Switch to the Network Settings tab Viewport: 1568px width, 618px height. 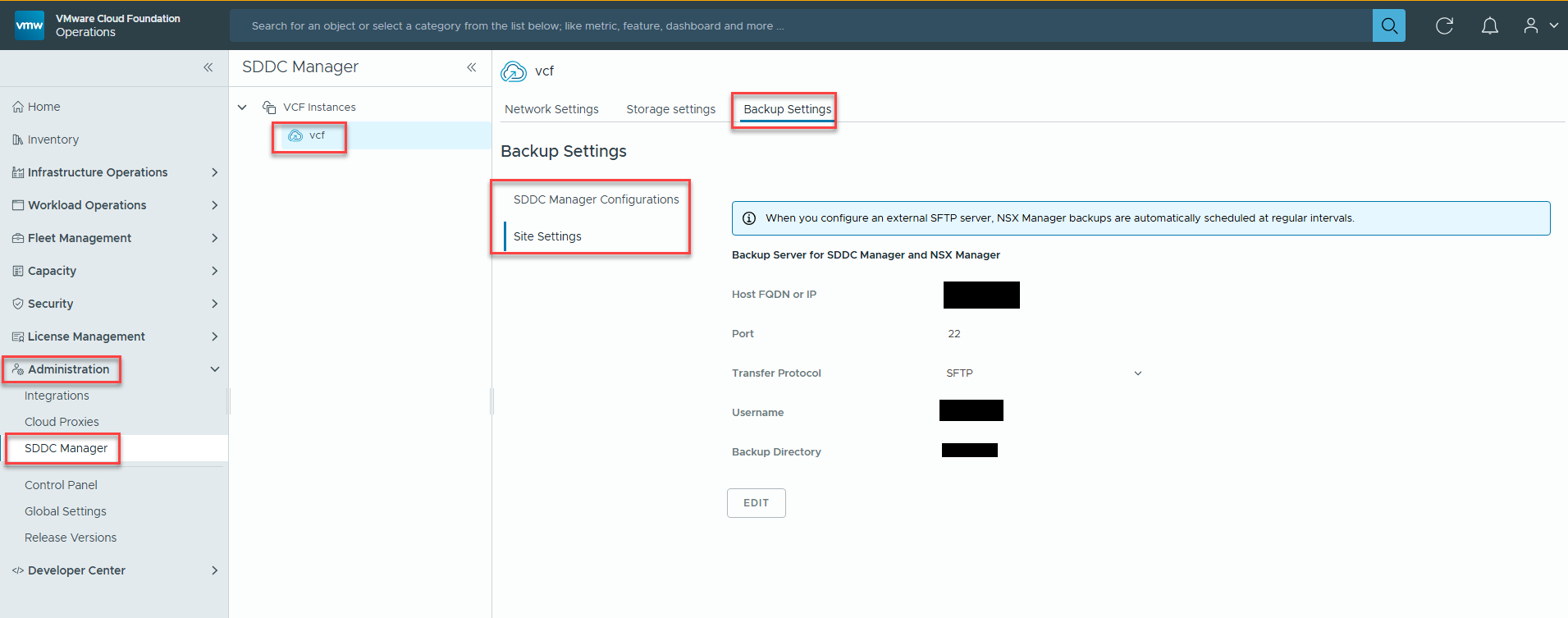click(x=551, y=109)
